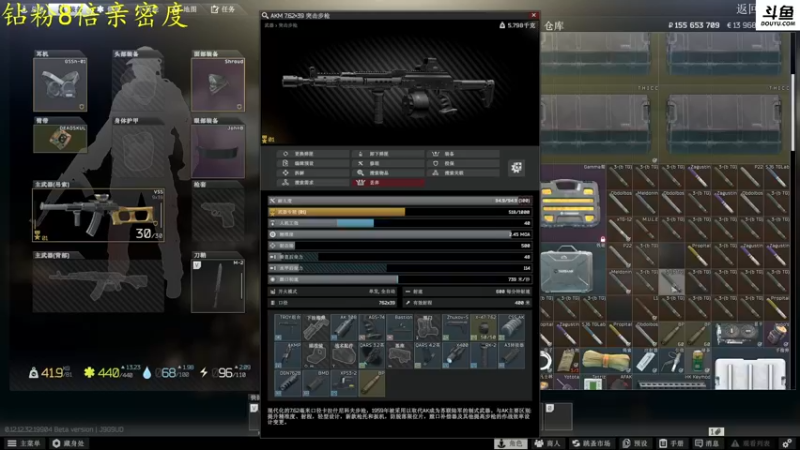The height and width of the screenshot is (450, 800).
Task: Click the gold weapon mastery progress bar
Action: (400, 212)
